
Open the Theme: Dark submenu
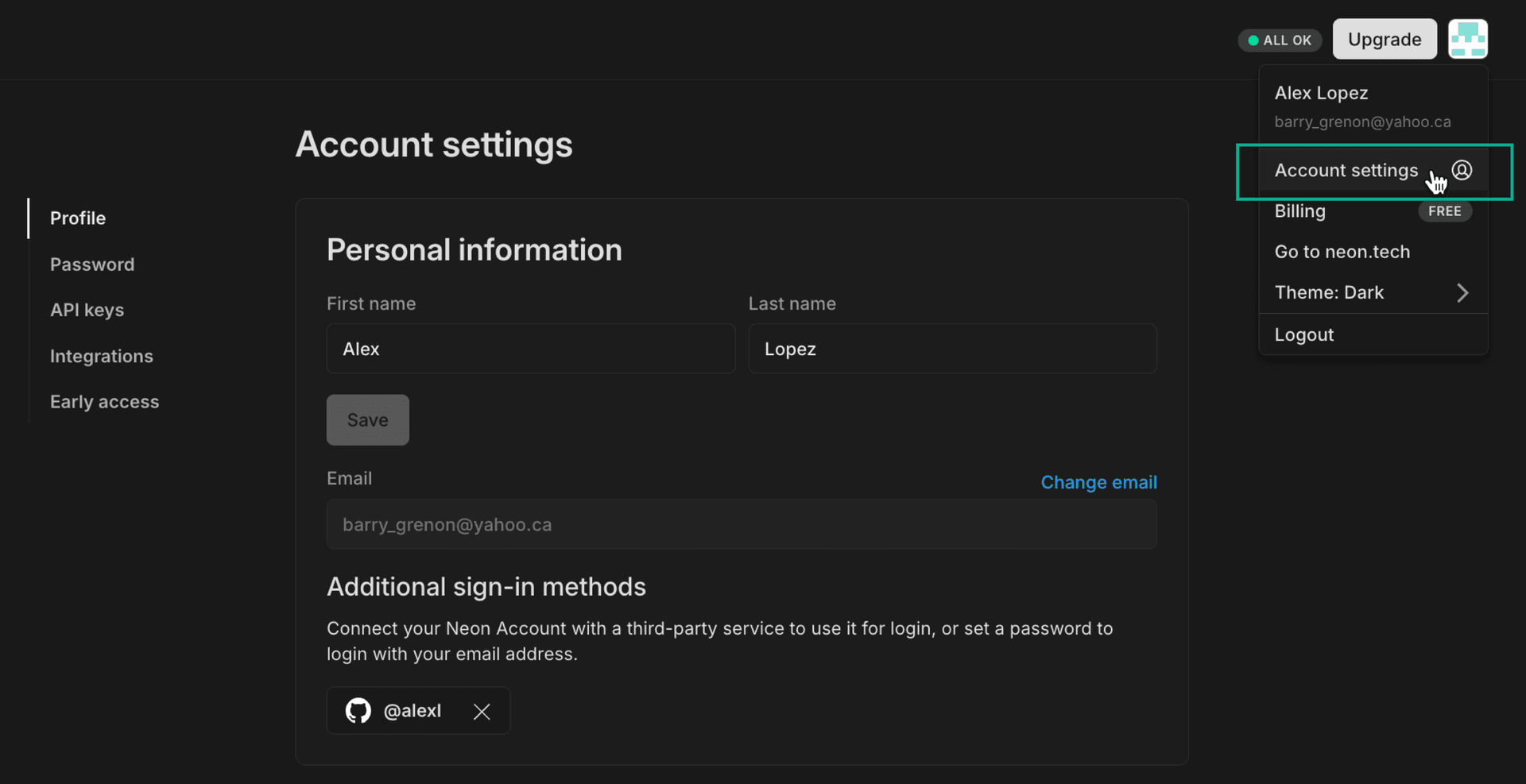pos(1330,292)
